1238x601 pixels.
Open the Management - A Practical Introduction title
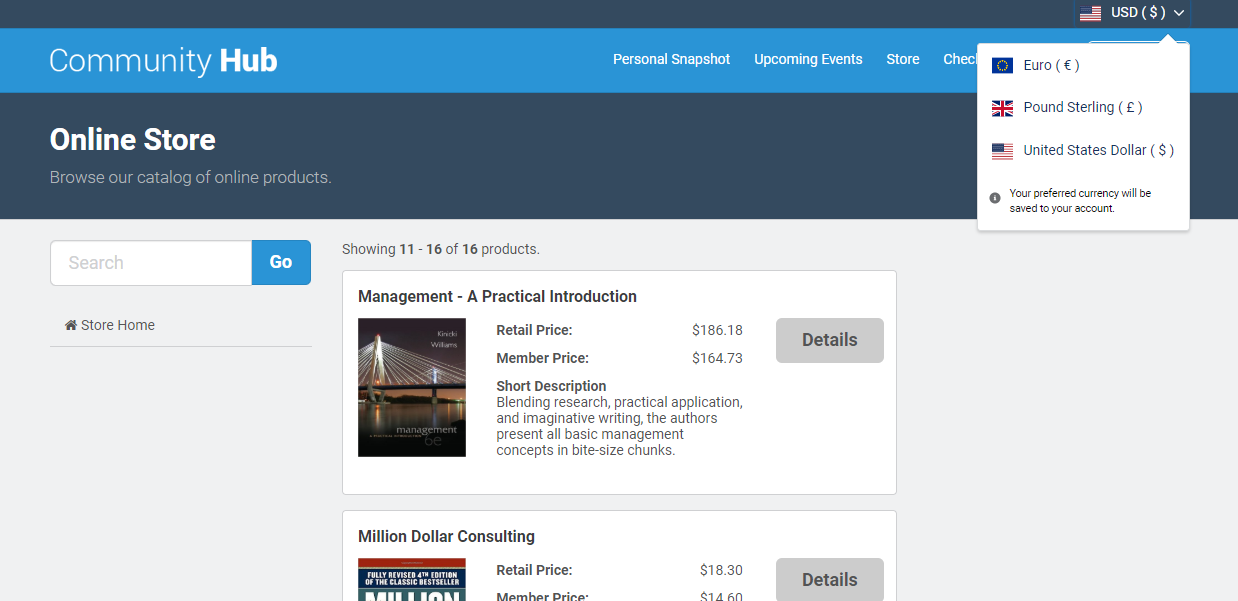click(x=497, y=296)
